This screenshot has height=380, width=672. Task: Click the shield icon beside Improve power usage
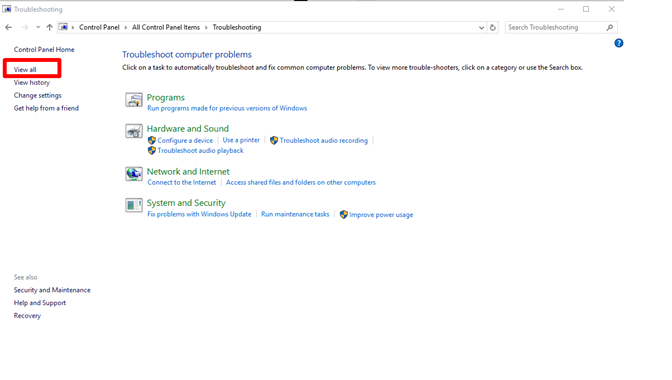344,215
